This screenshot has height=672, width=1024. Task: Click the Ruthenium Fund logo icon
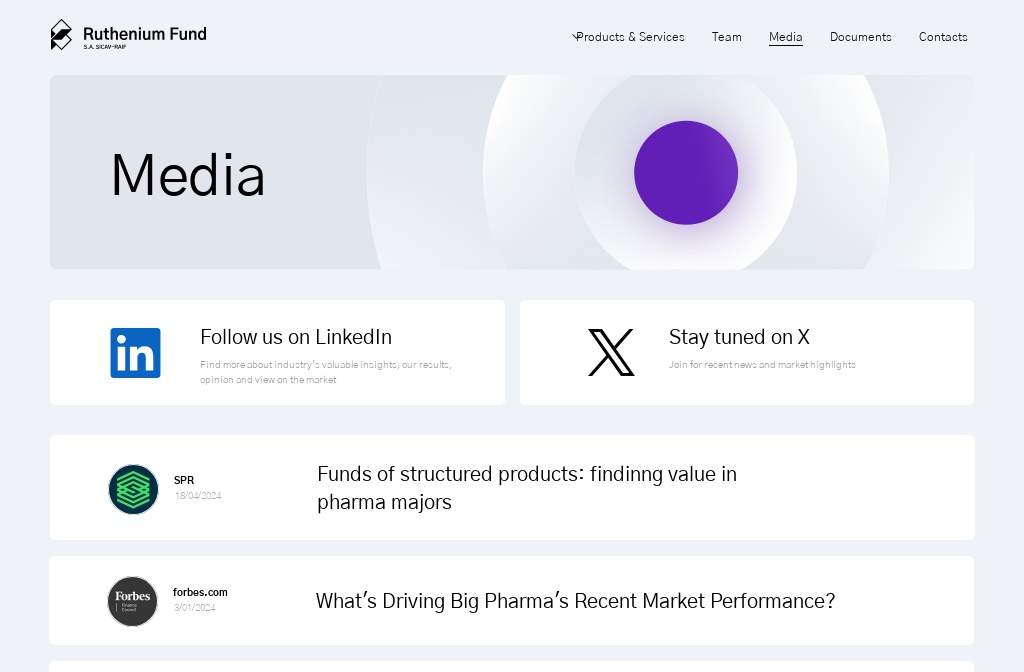coord(61,35)
